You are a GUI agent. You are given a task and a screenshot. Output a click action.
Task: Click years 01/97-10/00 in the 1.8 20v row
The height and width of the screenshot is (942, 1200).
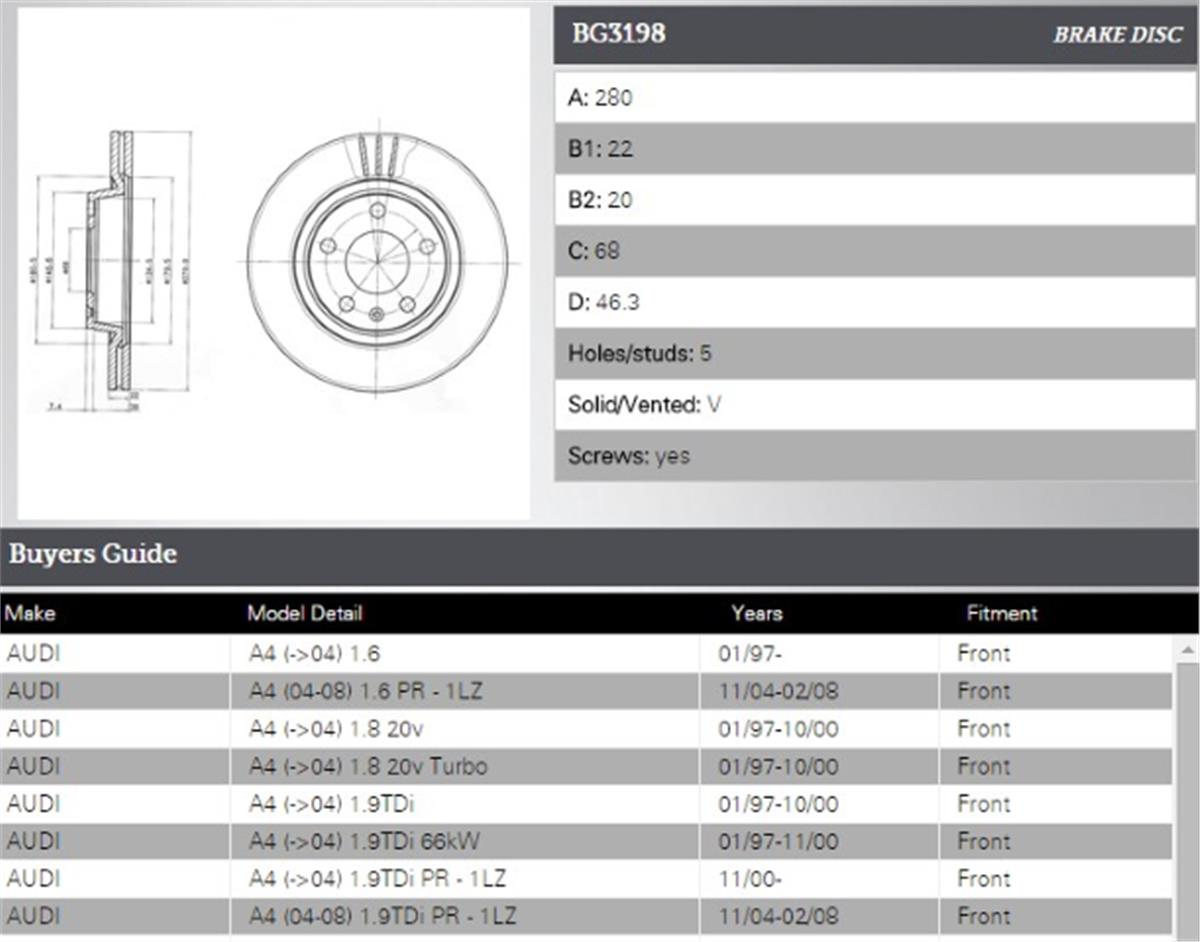point(819,729)
